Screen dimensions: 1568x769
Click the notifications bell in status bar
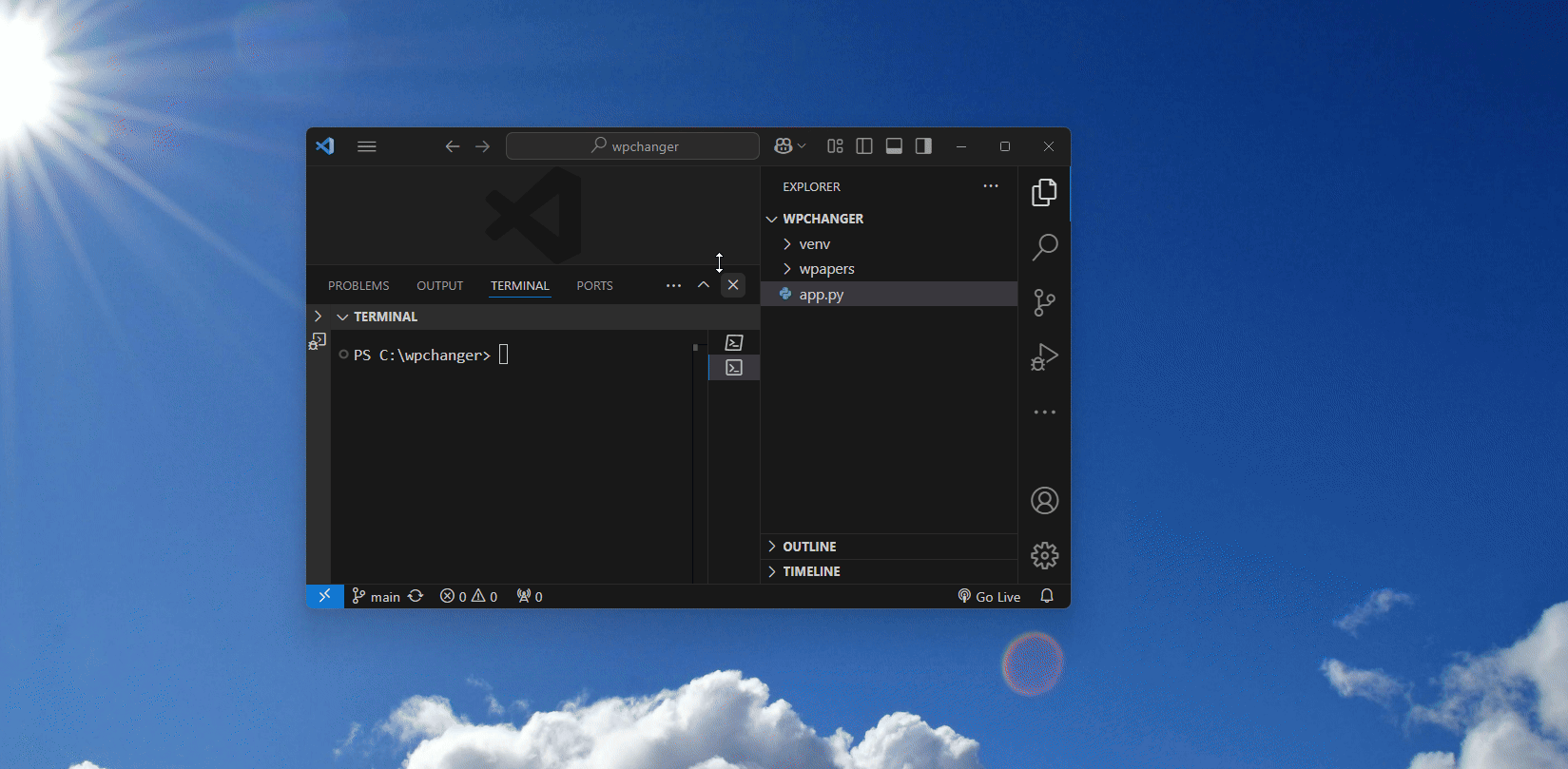[x=1047, y=596]
